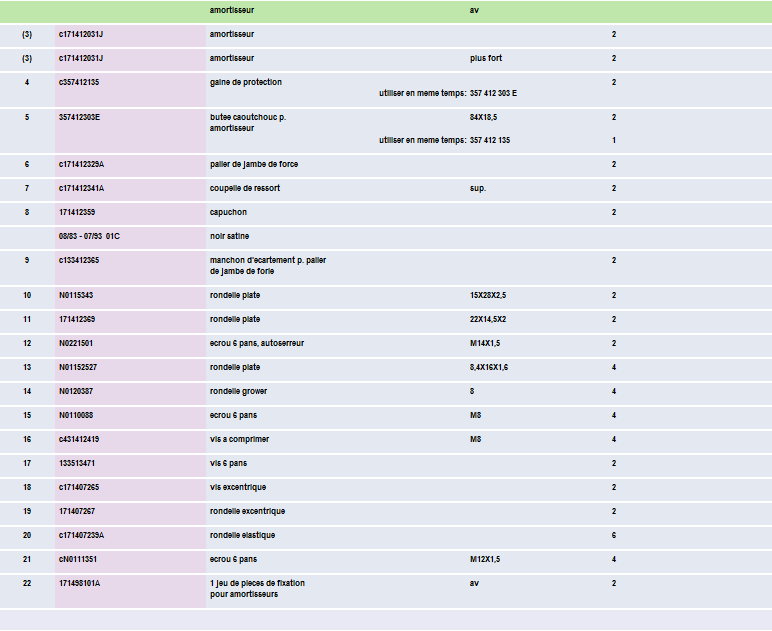772x631 pixels.
Task: Select 'vis excentrique' description text
Action: click(238, 487)
